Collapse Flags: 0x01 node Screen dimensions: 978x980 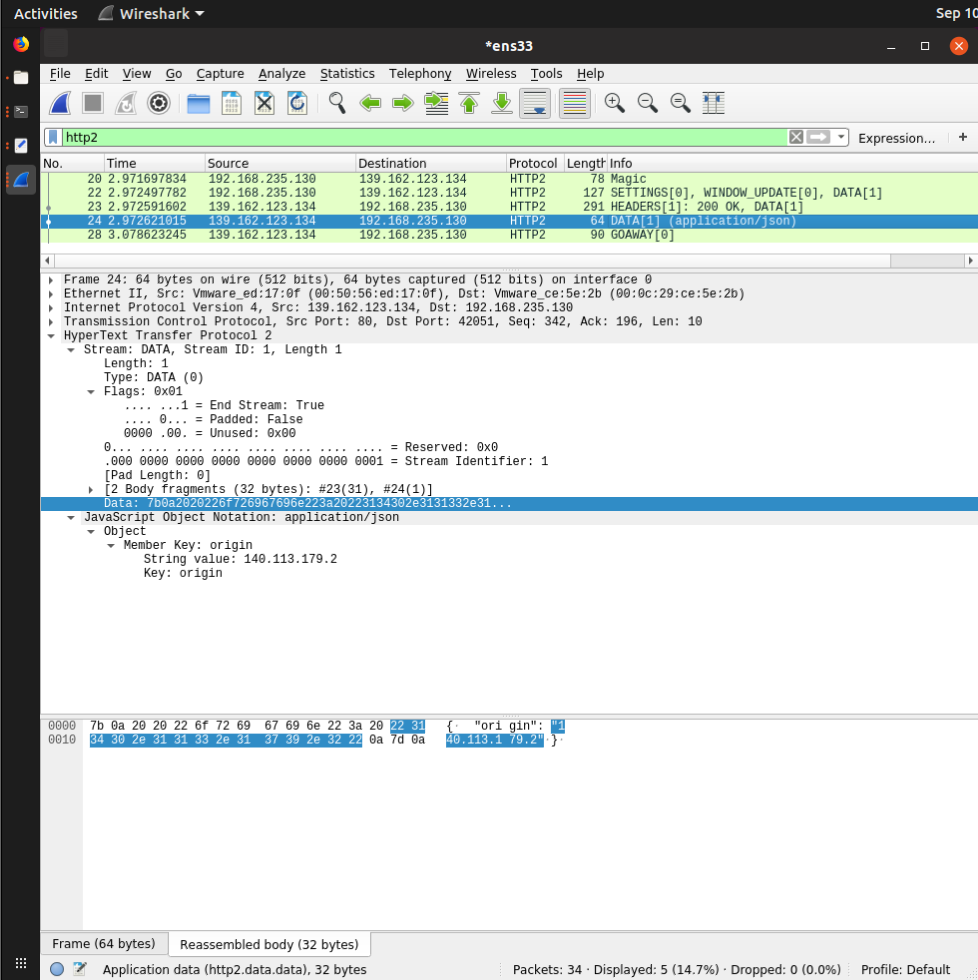(x=91, y=392)
